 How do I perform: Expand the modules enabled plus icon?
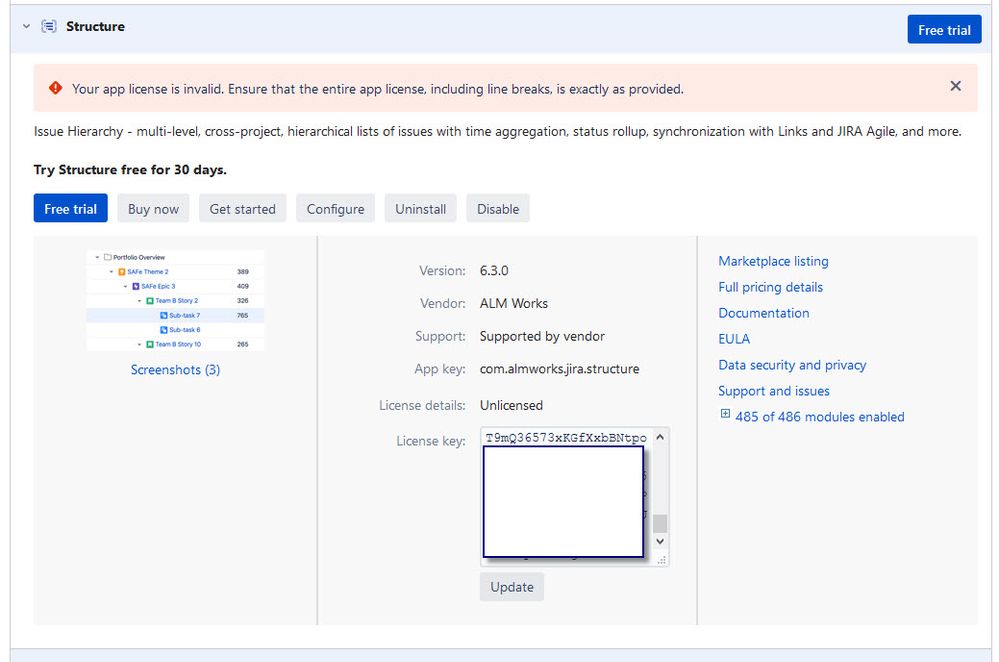[x=725, y=414]
